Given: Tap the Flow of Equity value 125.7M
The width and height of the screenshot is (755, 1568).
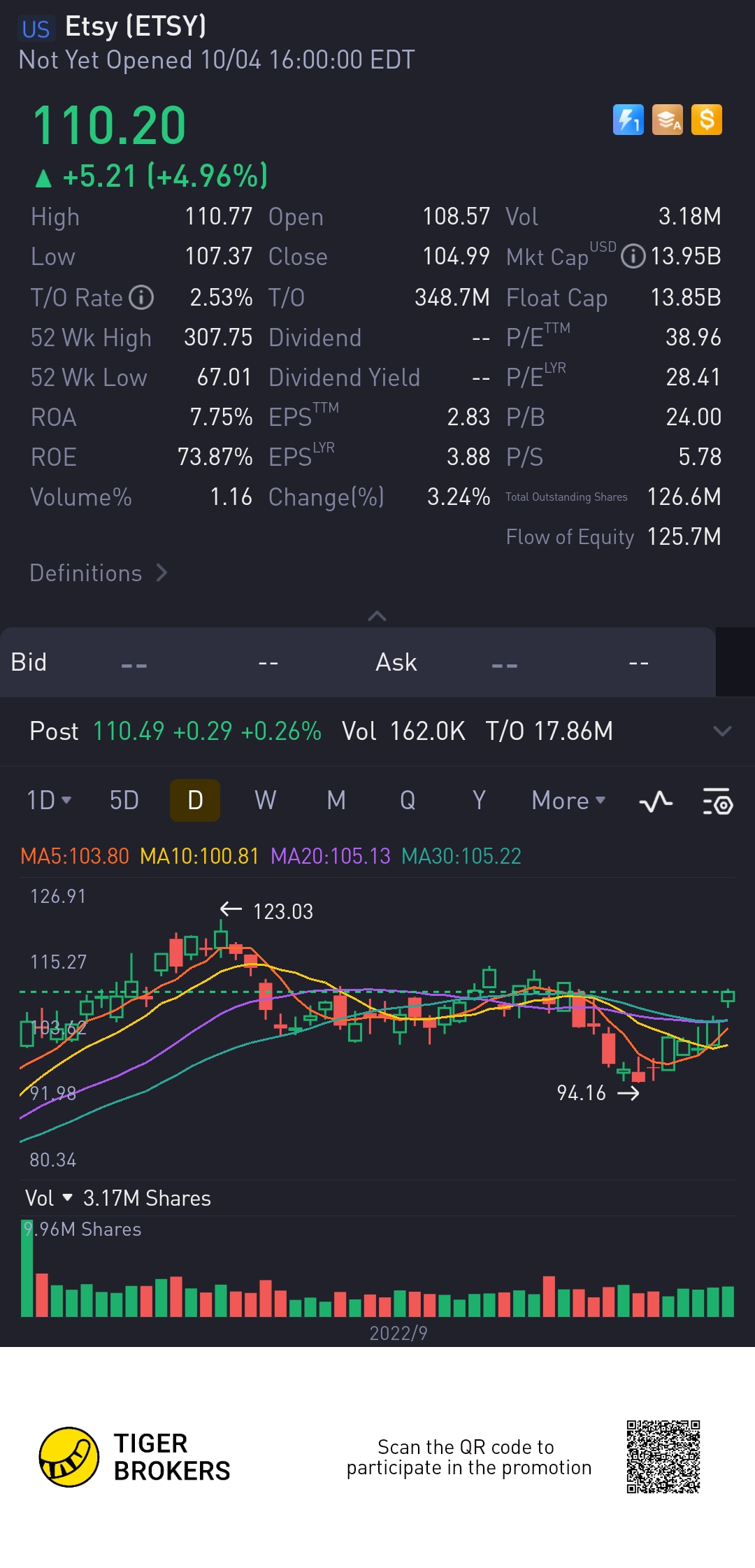Looking at the screenshot, I should [x=684, y=537].
